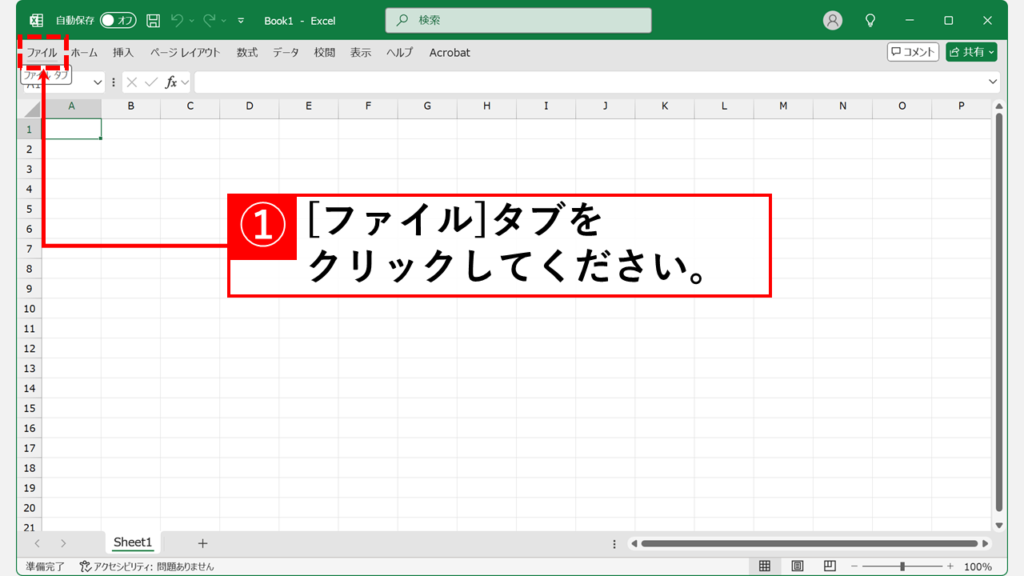This screenshot has width=1024, height=576.
Task: Click the zoom slider handle
Action: tap(902, 566)
